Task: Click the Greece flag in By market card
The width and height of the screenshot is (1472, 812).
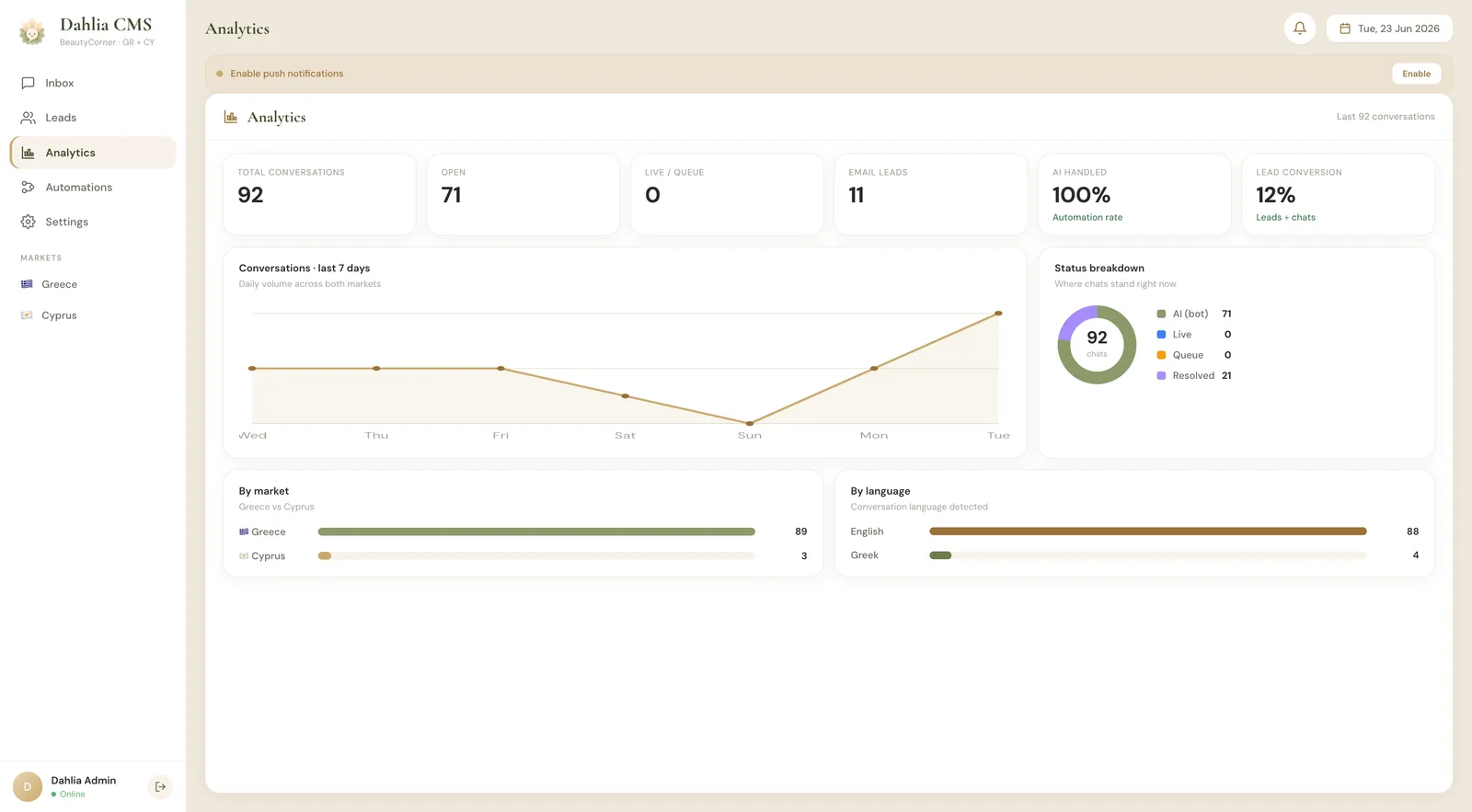Action: pyautogui.click(x=244, y=532)
